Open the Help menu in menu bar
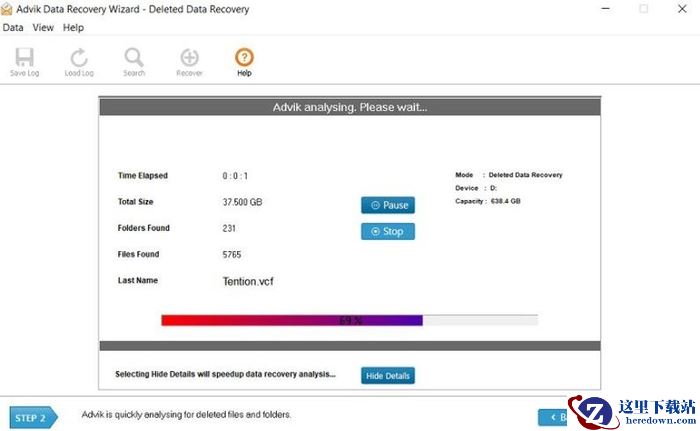Image resolution: width=700 pixels, height=431 pixels. (x=73, y=28)
